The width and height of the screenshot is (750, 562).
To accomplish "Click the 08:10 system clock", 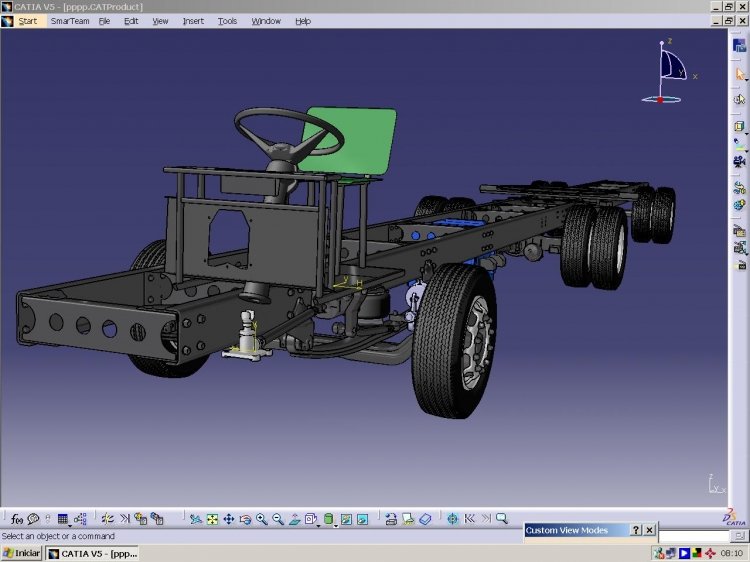I will coord(731,553).
